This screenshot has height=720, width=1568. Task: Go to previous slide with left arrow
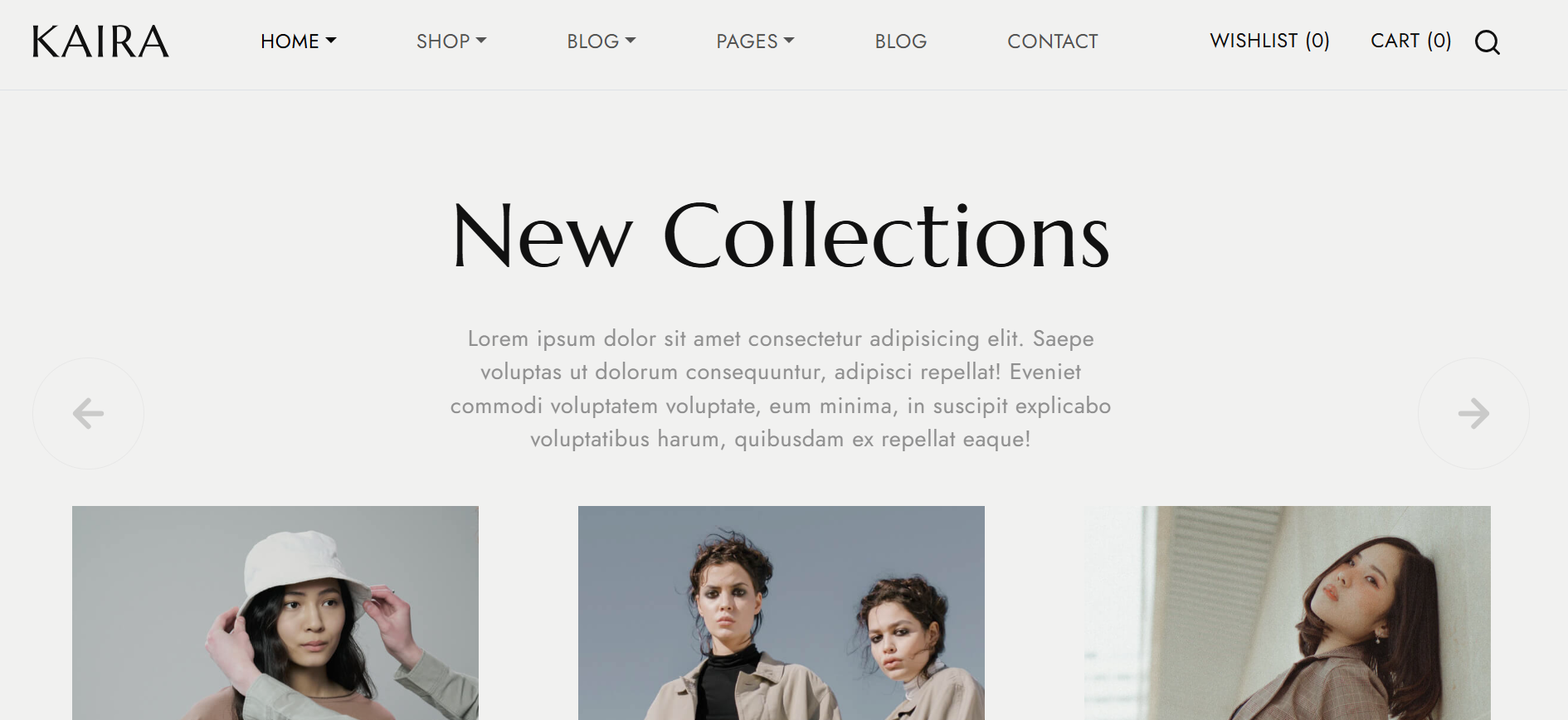pyautogui.click(x=88, y=413)
